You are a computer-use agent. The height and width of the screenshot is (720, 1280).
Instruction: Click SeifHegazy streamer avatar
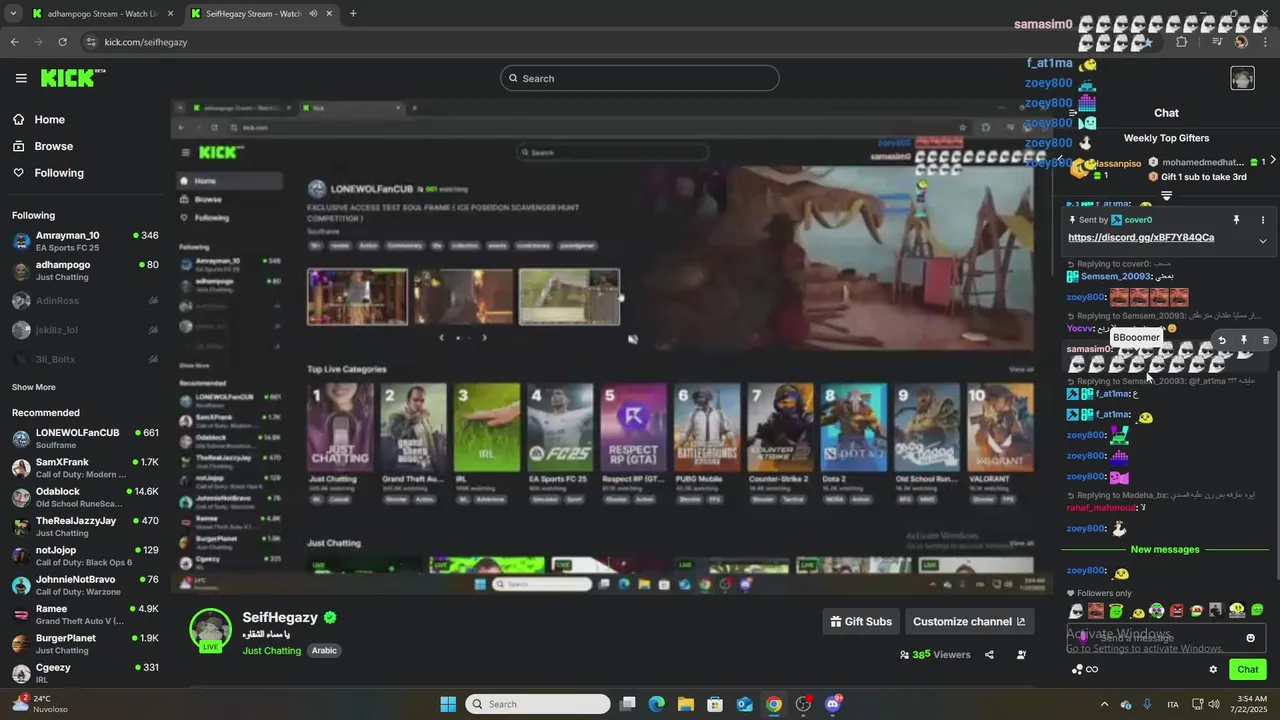click(x=211, y=629)
